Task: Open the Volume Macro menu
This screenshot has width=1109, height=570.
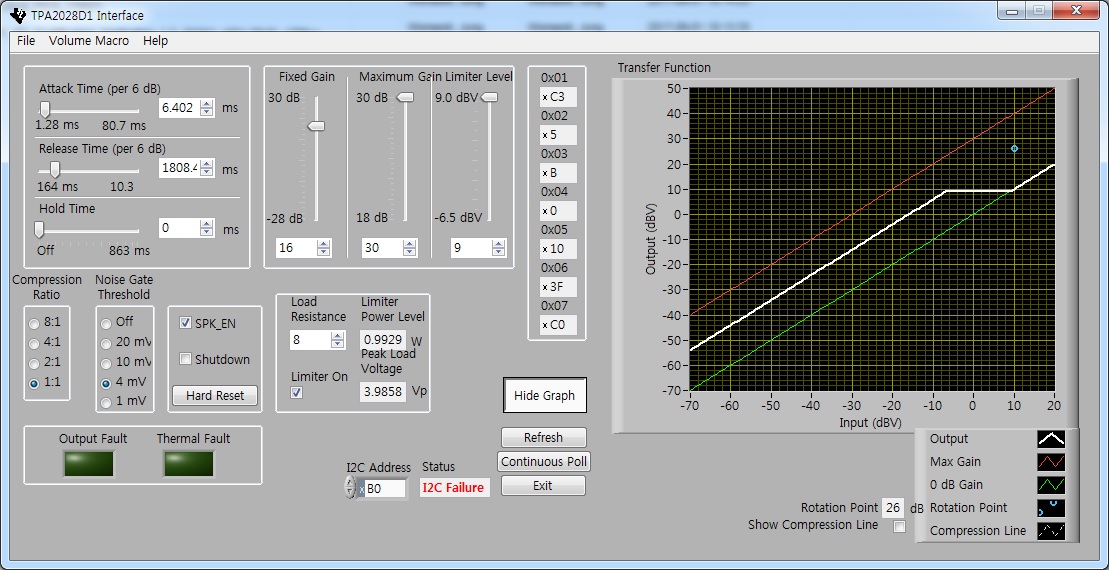Action: point(89,40)
